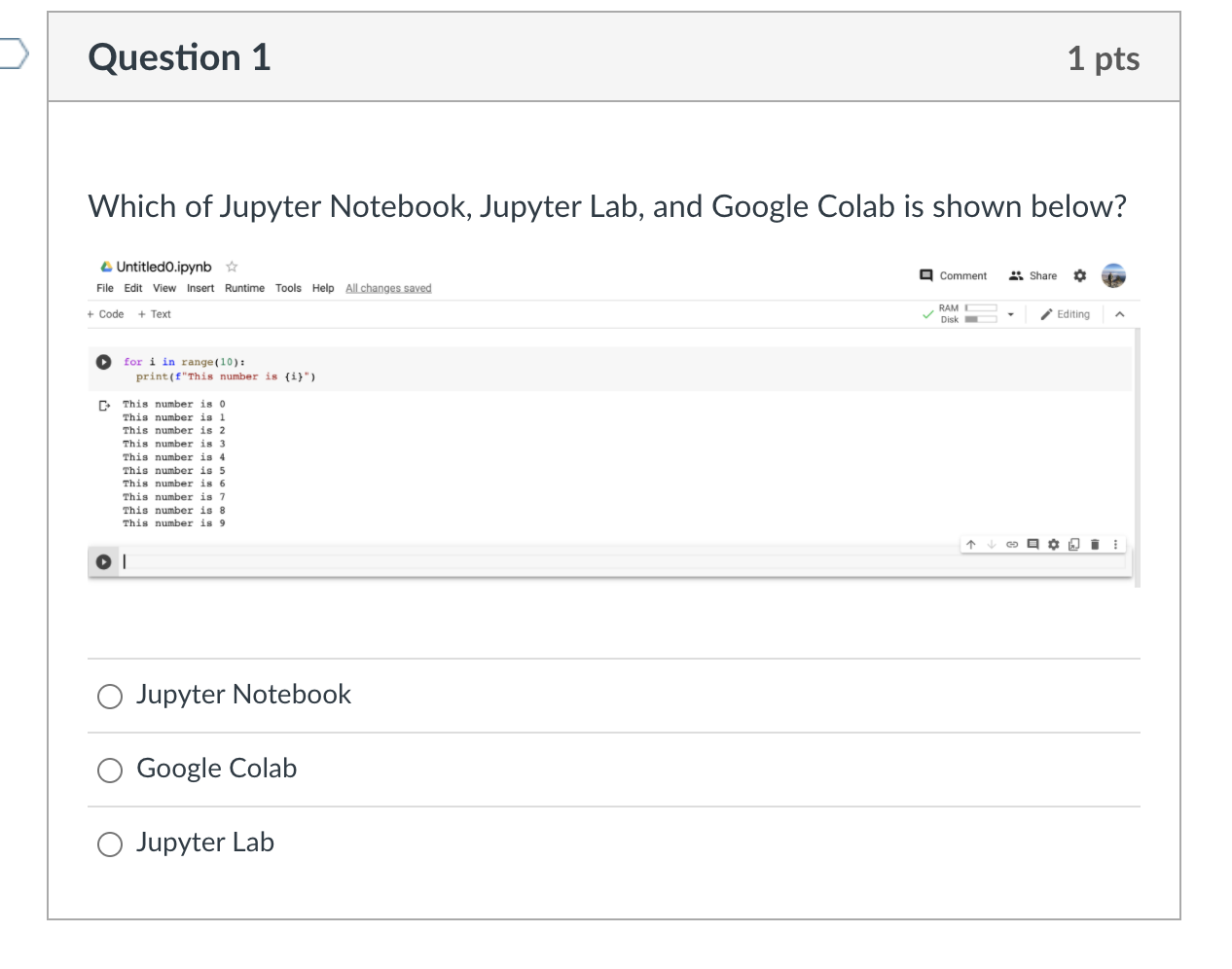Screen dimensions: 1232x969
Task: Click the question prompt about Jupyter and Colab
Action: (607, 206)
